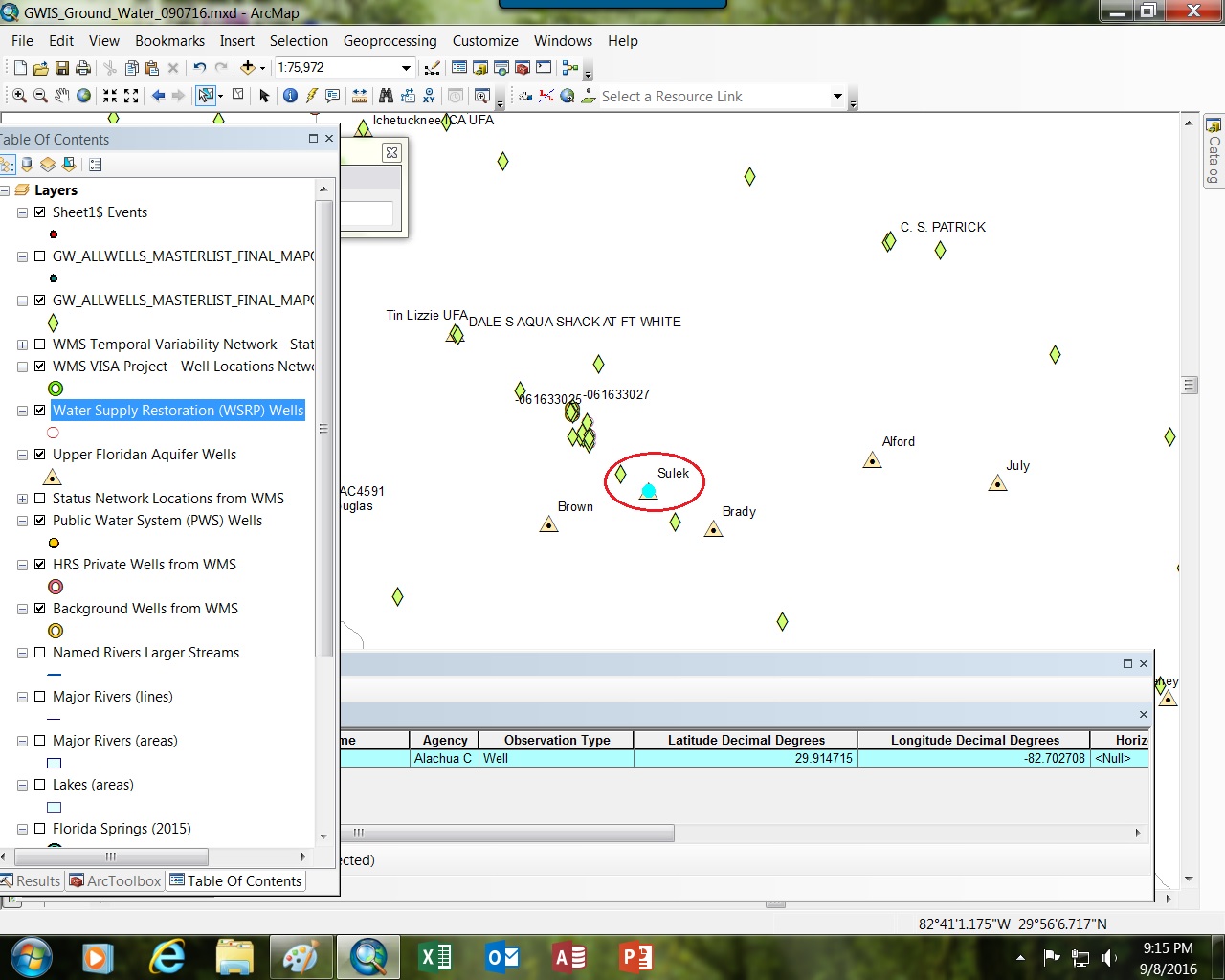Image resolution: width=1225 pixels, height=980 pixels.
Task: Open the Find binoculars tool
Action: coord(386,96)
